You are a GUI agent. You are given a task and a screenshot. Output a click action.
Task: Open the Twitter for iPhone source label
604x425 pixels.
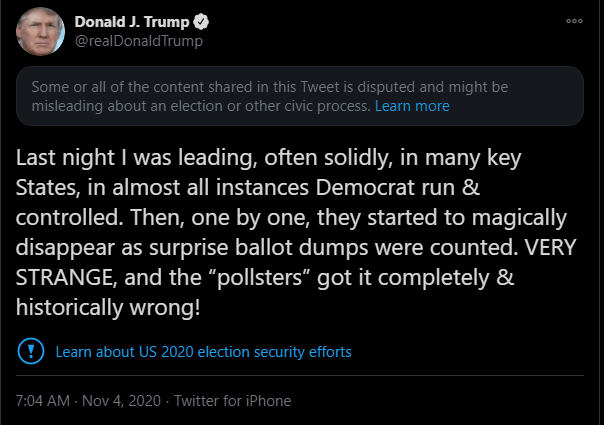tap(233, 401)
